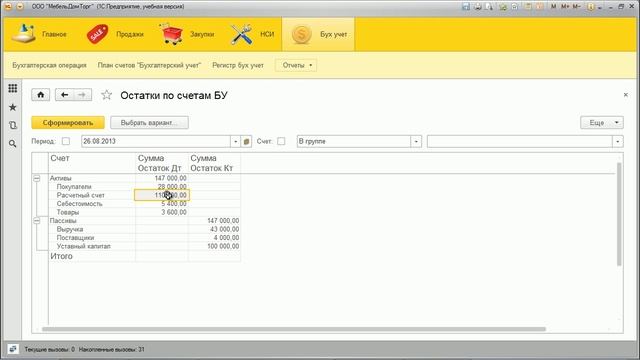This screenshot has height=360, width=640.
Task: Navigate forward with the right arrow
Action: coord(82,95)
